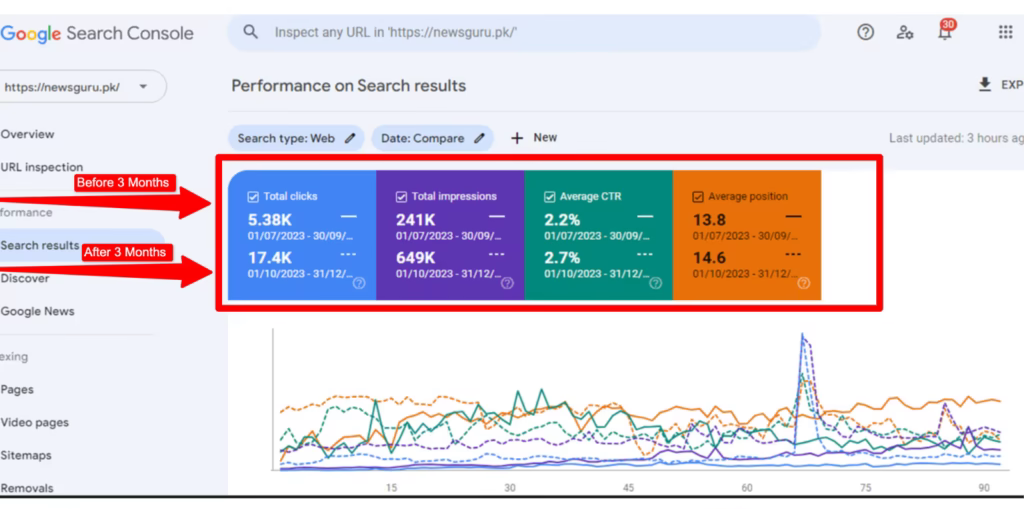Toggle the Total impressions checkbox

click(402, 196)
